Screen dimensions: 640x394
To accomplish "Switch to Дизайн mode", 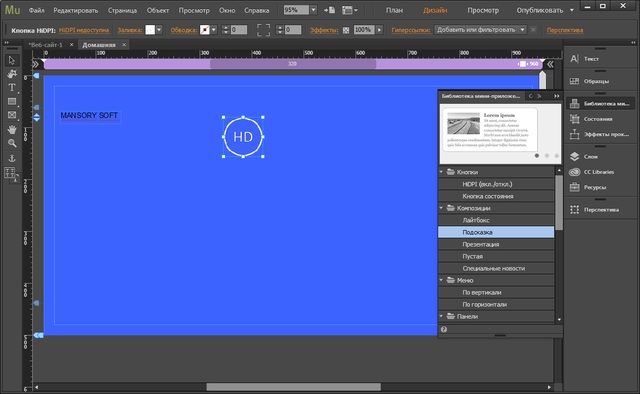I will coord(435,10).
